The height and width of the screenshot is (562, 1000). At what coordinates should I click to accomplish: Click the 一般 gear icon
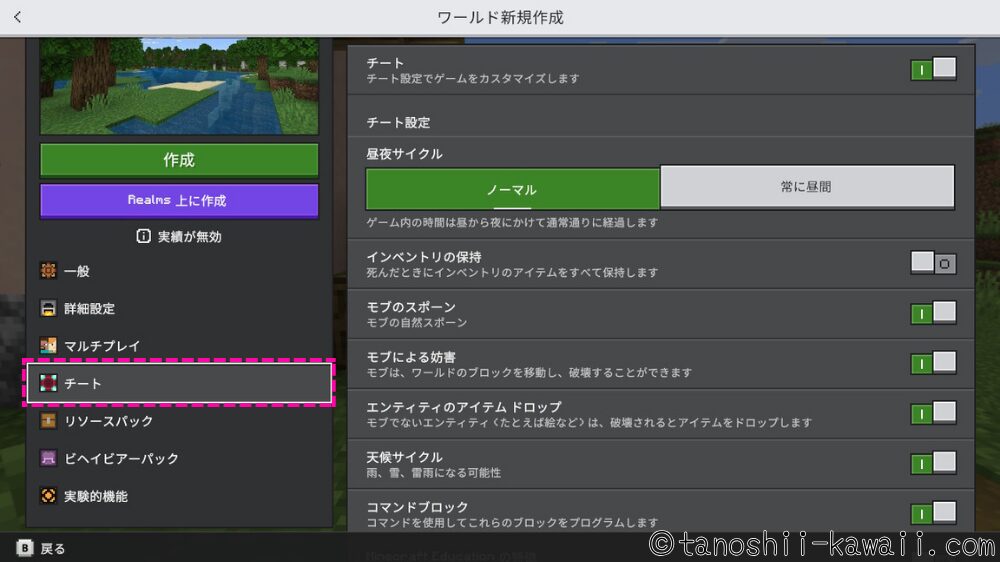coord(48,270)
